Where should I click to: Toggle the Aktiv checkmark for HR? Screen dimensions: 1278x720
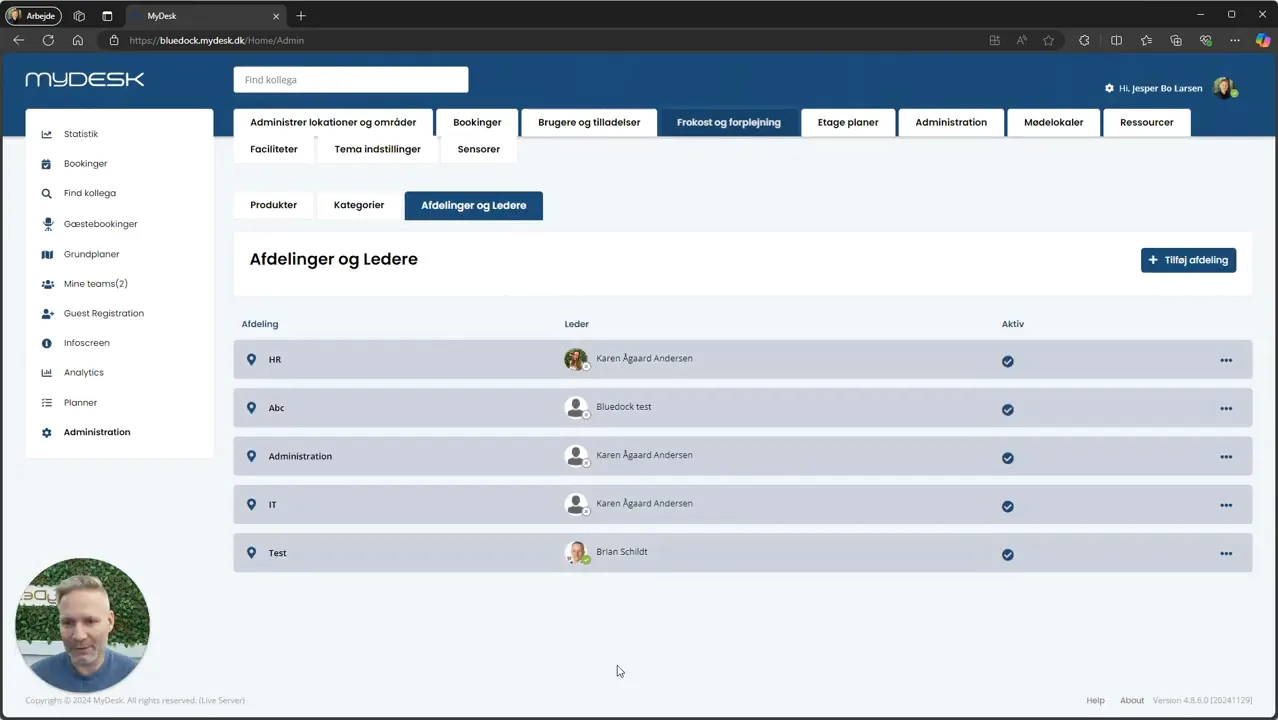pyautogui.click(x=1008, y=361)
